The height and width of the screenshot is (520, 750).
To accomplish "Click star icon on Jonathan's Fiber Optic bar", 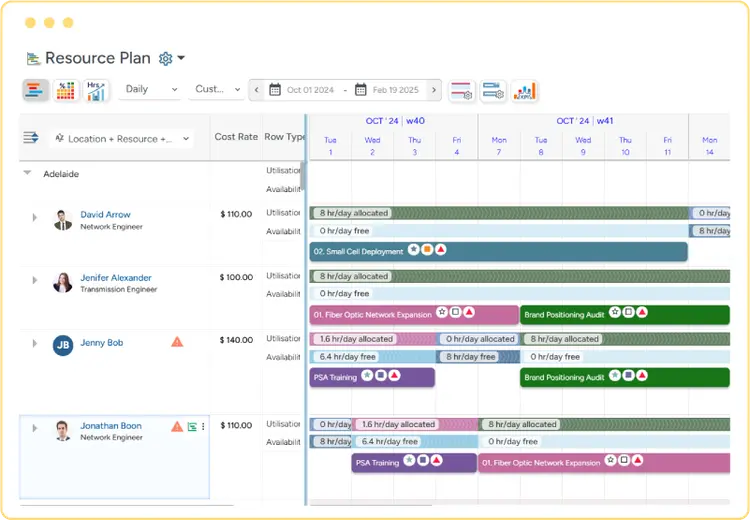I will [x=610, y=460].
